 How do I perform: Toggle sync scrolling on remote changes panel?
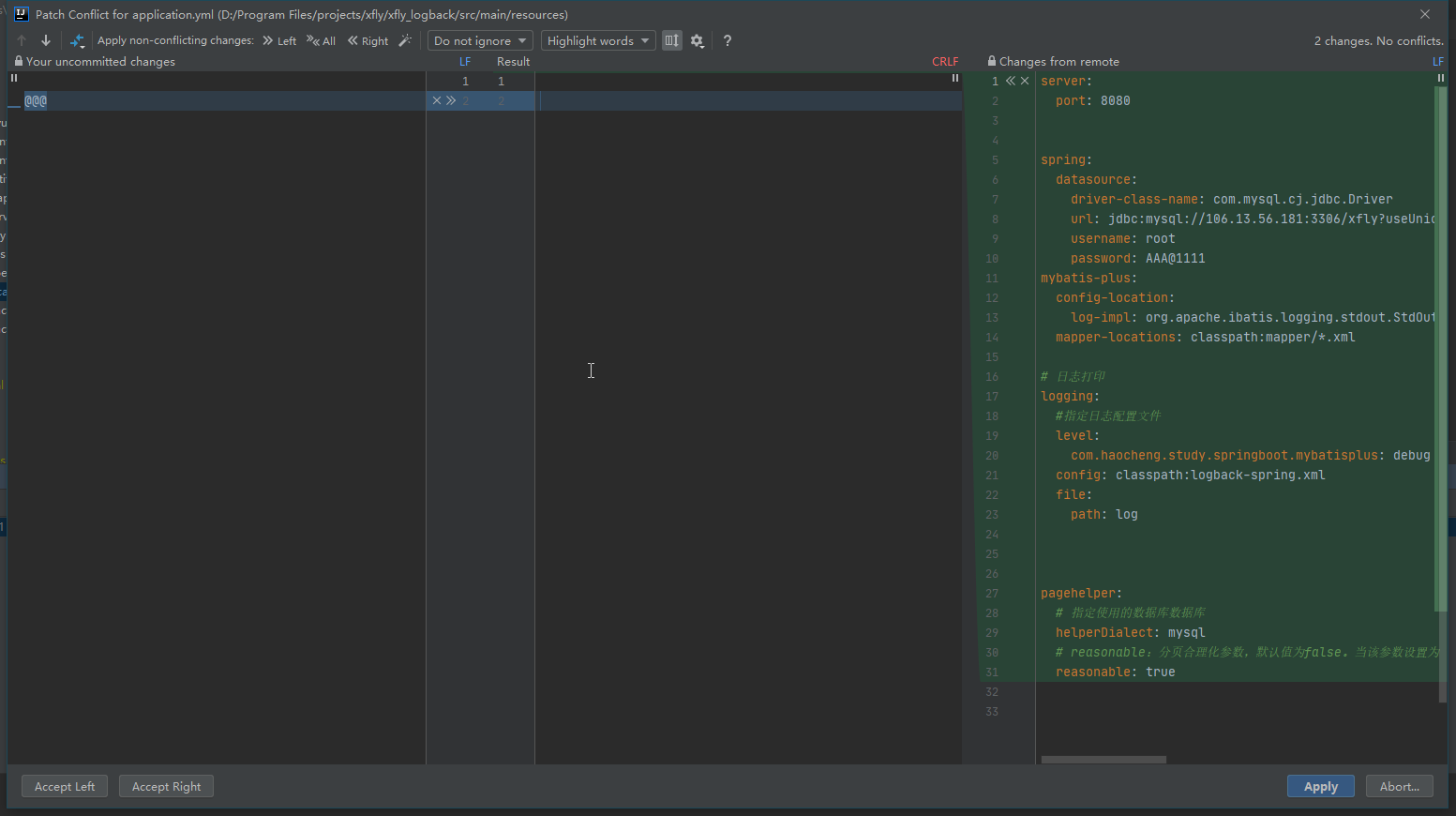pyautogui.click(x=1440, y=78)
